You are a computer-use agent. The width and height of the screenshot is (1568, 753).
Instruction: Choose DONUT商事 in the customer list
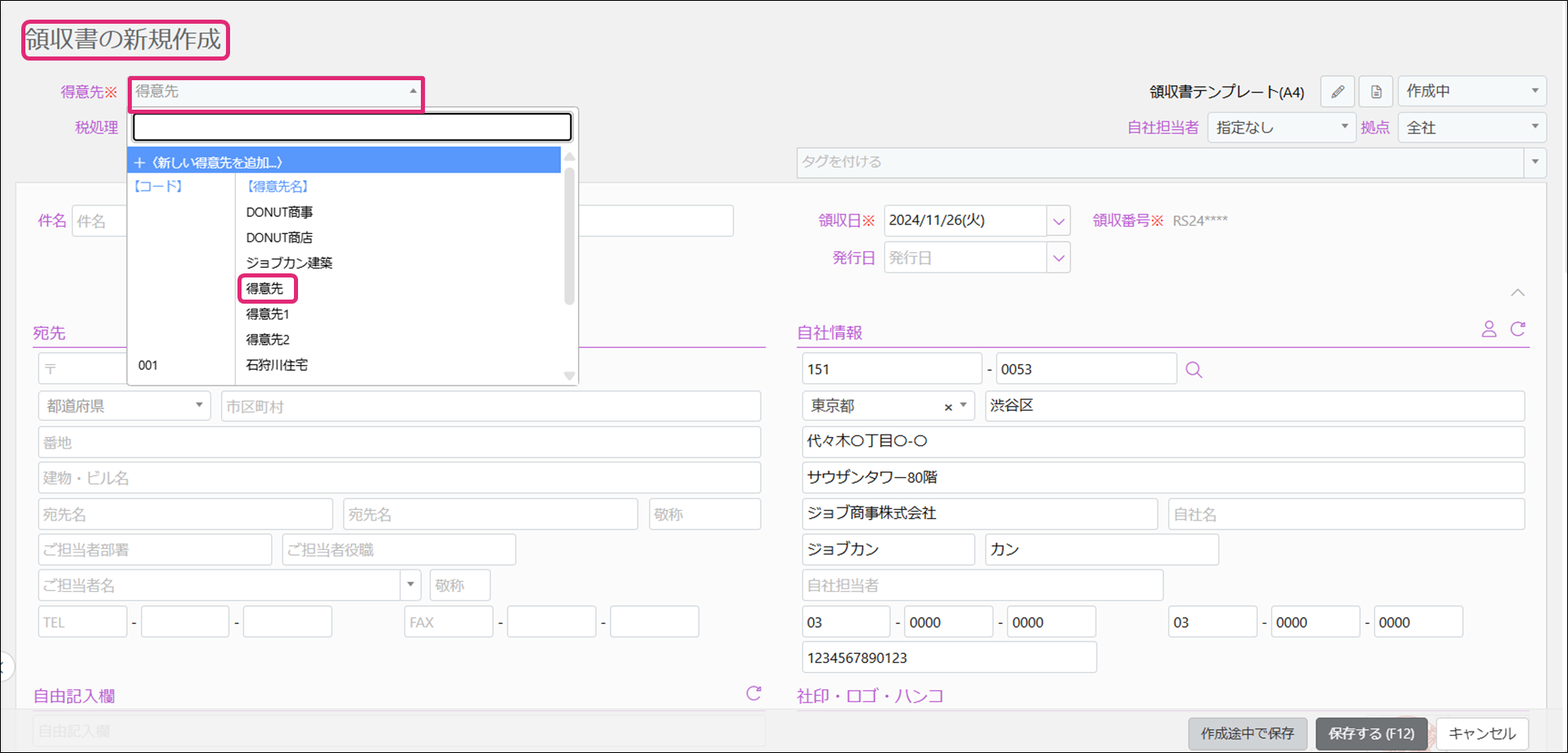279,213
